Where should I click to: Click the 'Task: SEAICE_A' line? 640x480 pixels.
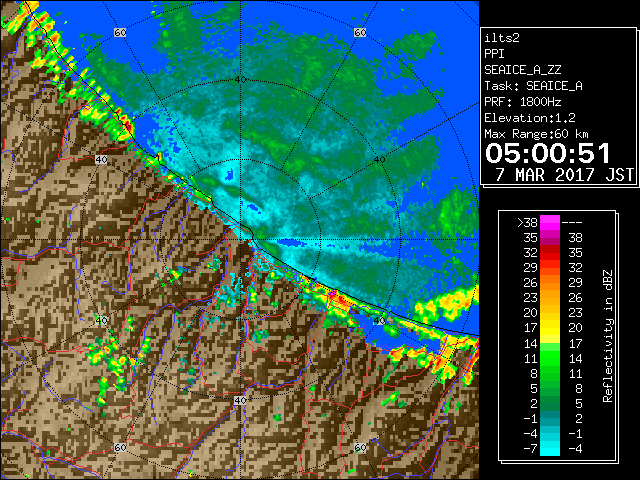(x=533, y=86)
